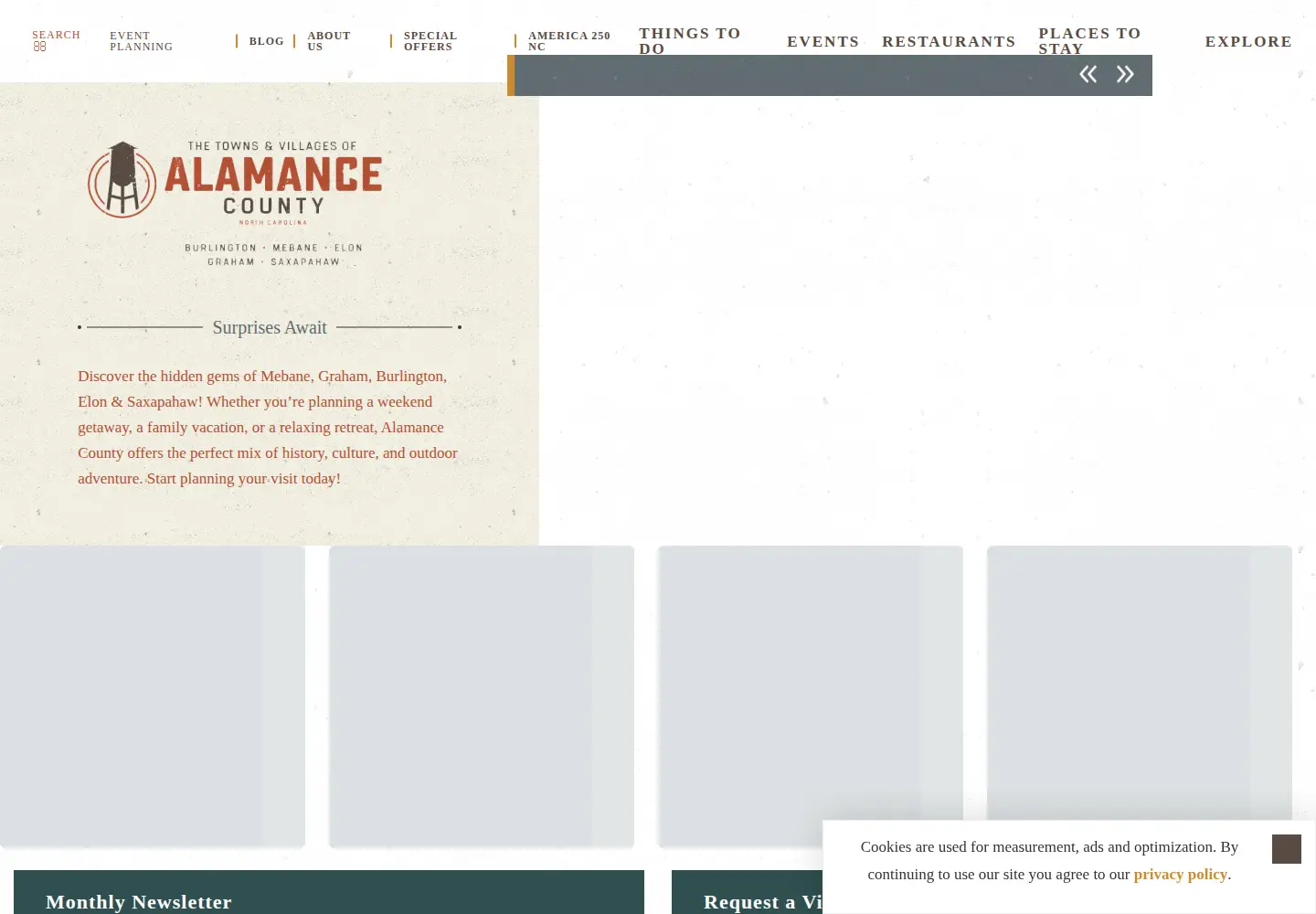Go to previous slide using double-left arrows
Image resolution: width=1316 pixels, height=914 pixels.
[x=1088, y=75]
